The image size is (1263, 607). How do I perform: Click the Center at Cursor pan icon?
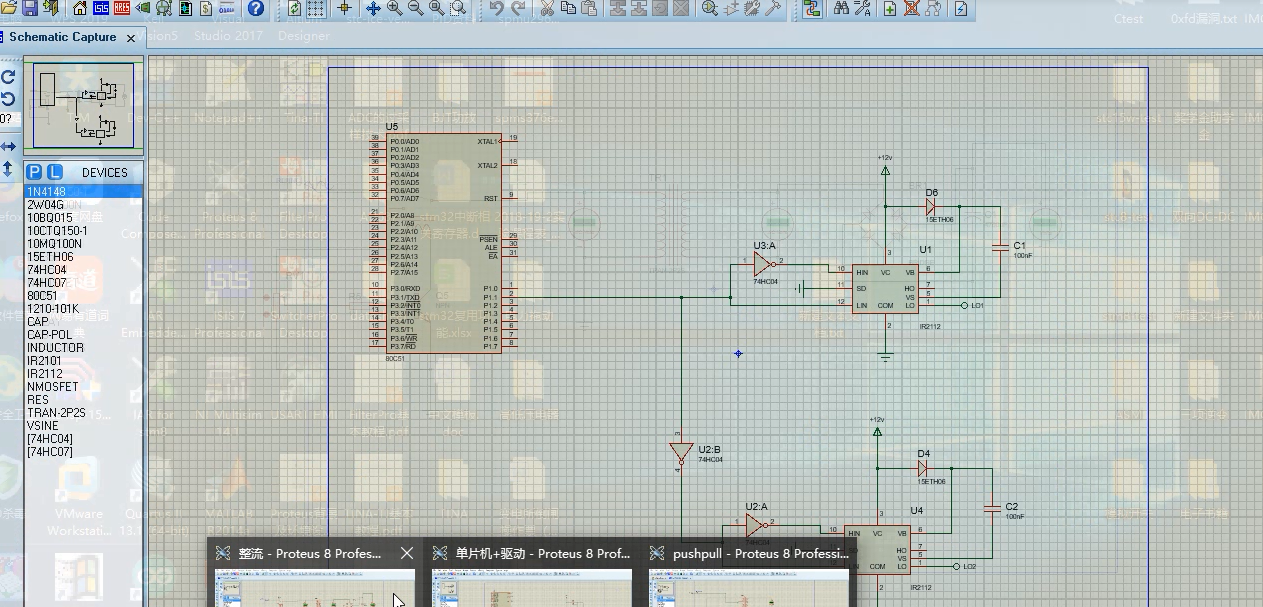pyautogui.click(x=373, y=8)
